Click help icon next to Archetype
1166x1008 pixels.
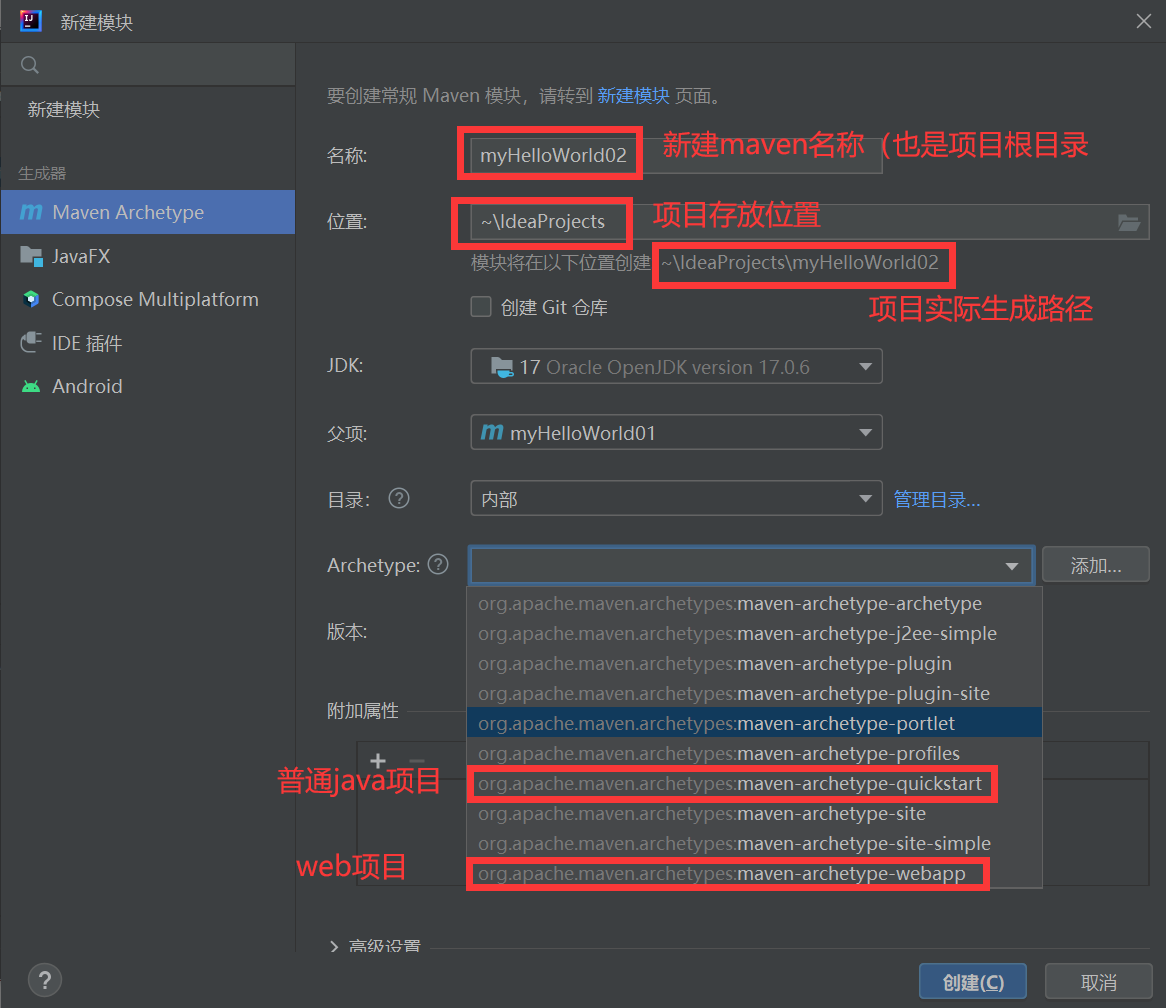pyautogui.click(x=438, y=564)
